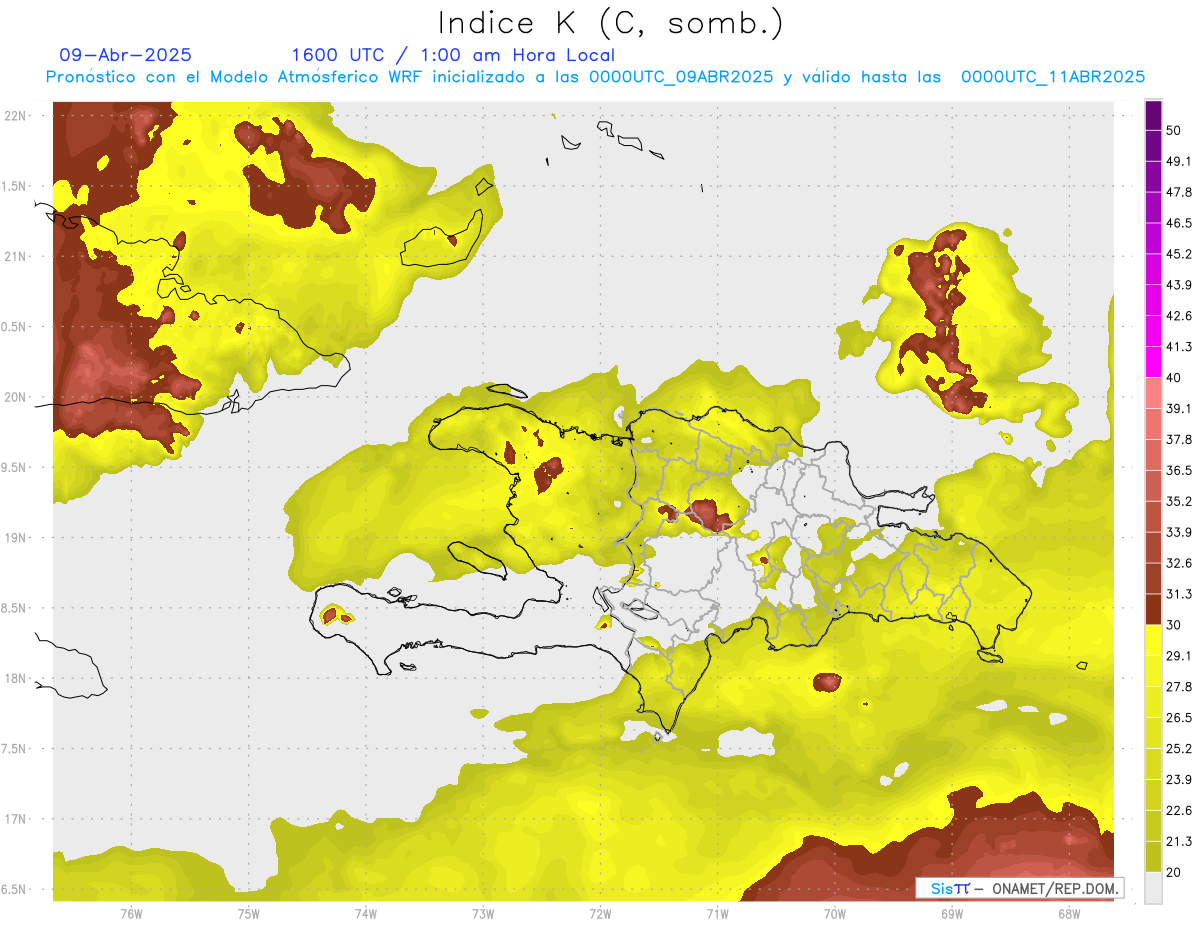The image size is (1200, 927).
Task: Click the colorbar value "31.3"
Action: point(1179,594)
